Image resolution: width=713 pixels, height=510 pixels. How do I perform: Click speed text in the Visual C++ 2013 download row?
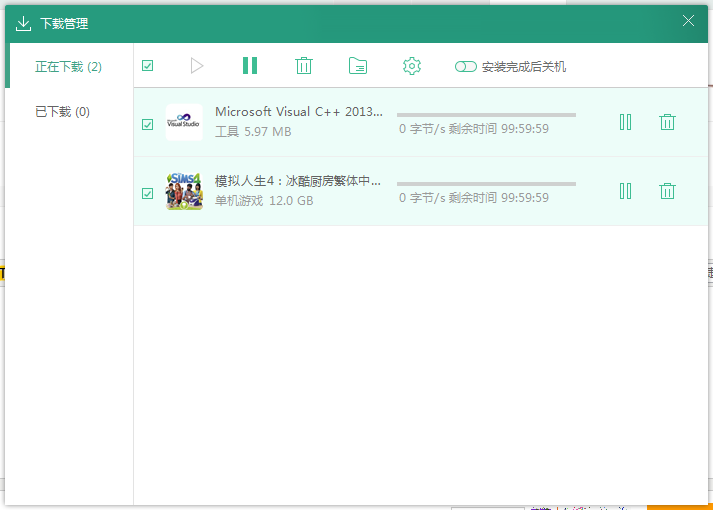point(474,129)
